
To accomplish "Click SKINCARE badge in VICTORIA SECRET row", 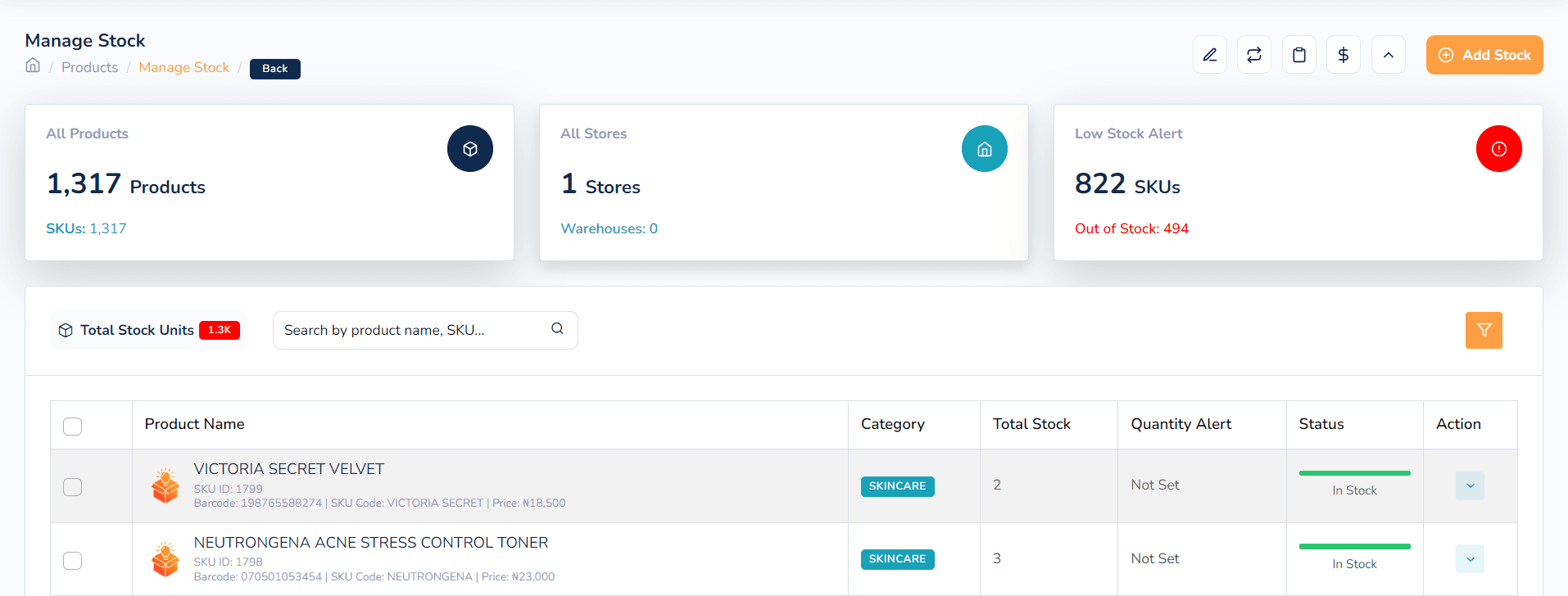I will (x=897, y=486).
